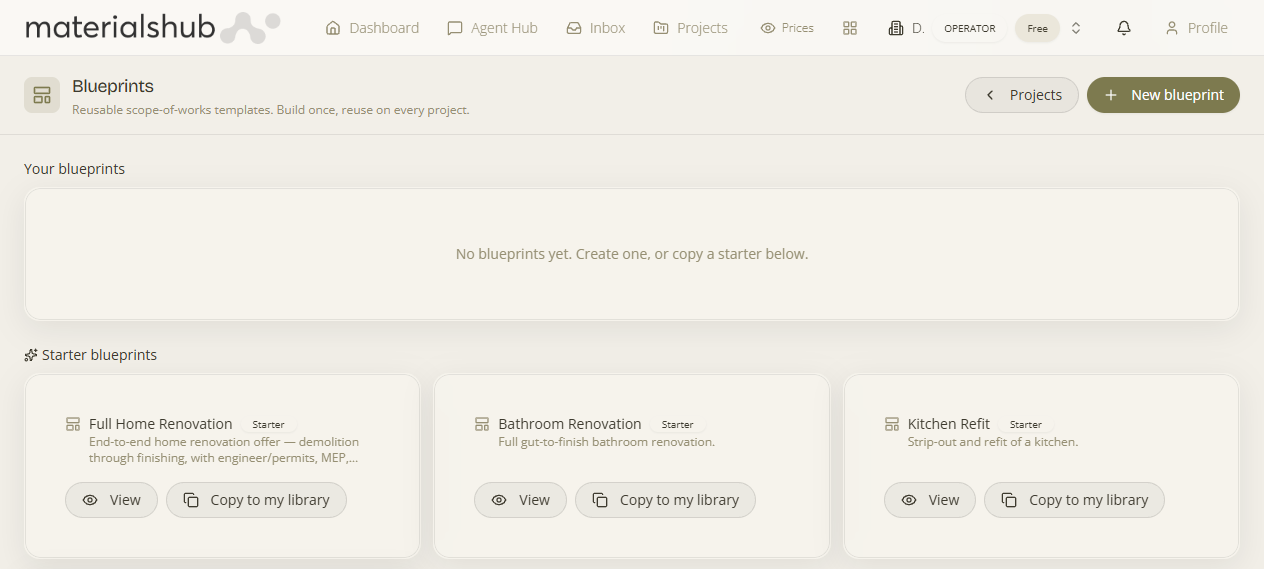
Task: Open the grid apps icon
Action: [x=850, y=28]
